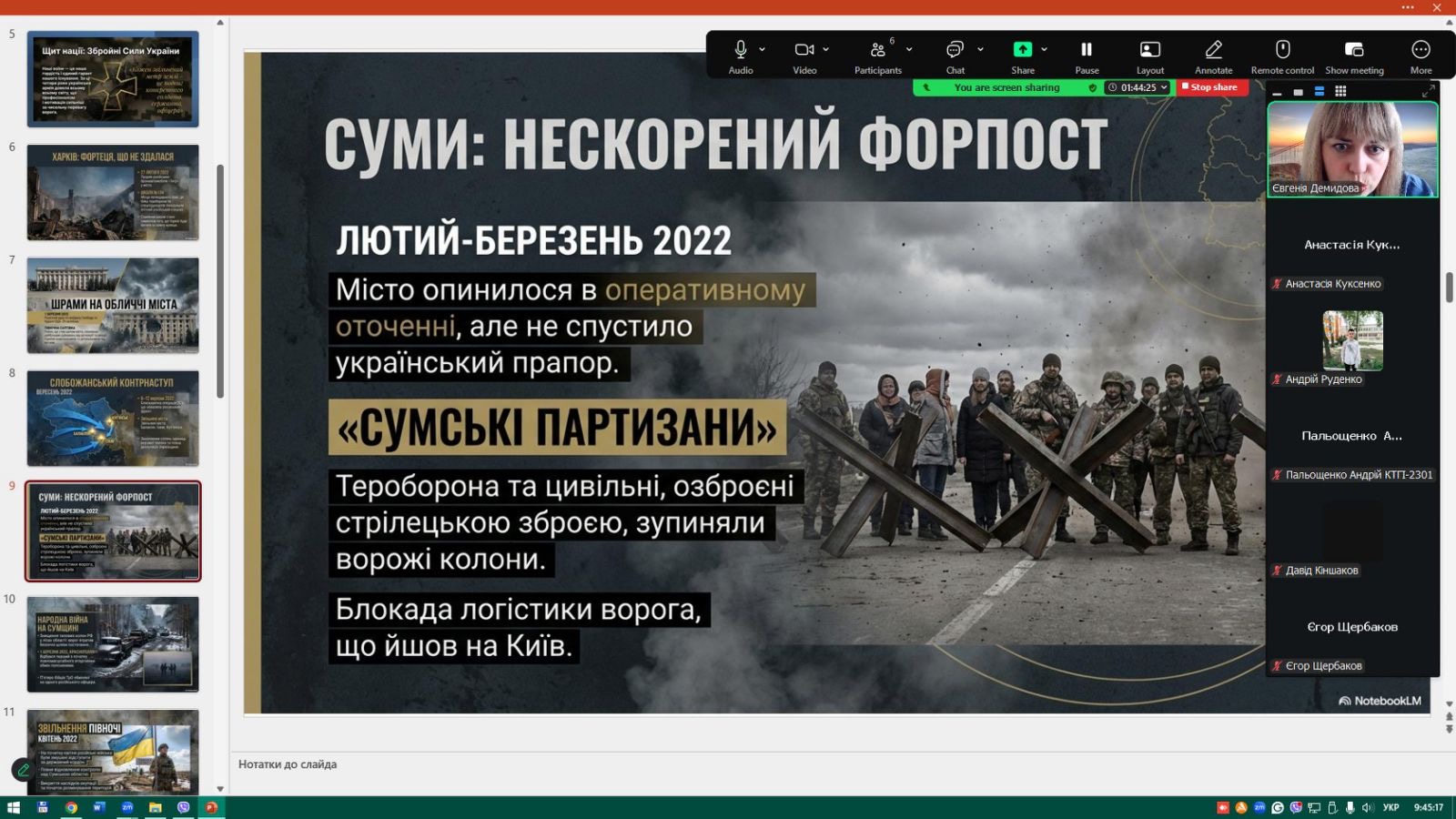Click the Remote control icon
The height and width of the screenshot is (819, 1456).
click(1282, 56)
